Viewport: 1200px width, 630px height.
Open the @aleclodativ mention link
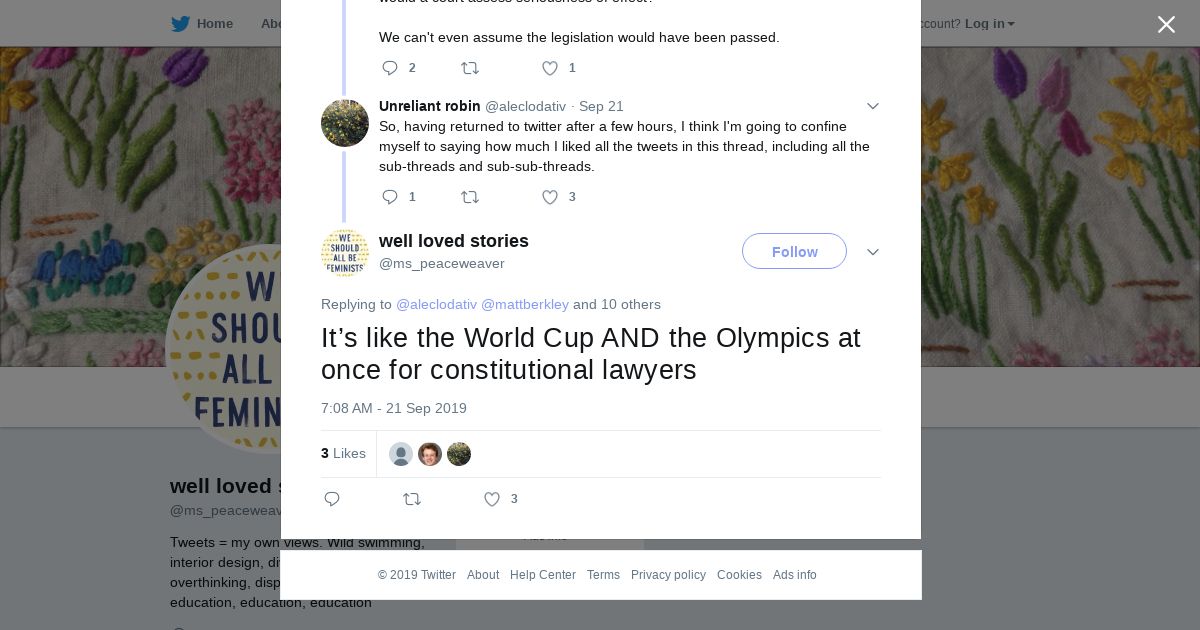436,304
